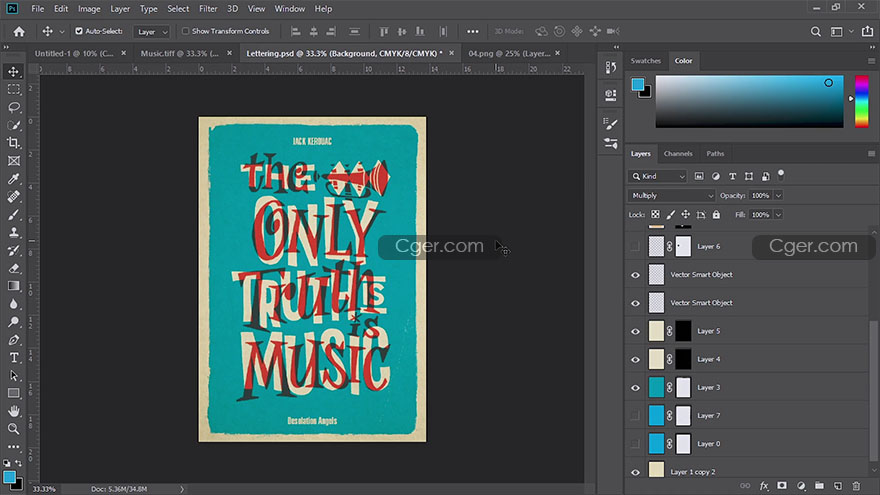The image size is (880, 495).
Task: Select the Move tool
Action: coord(13,71)
